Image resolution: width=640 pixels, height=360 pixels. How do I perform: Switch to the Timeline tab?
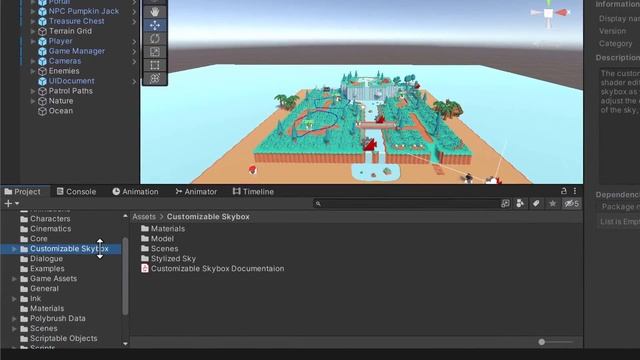tap(253, 191)
